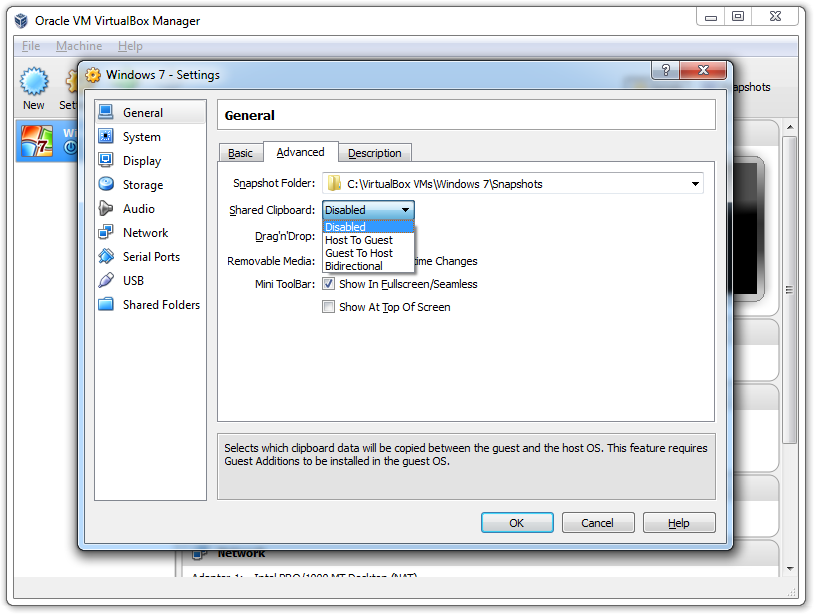
Task: Uncheck Show In Fullscreen/Seamless checkbox
Action: coord(328,284)
